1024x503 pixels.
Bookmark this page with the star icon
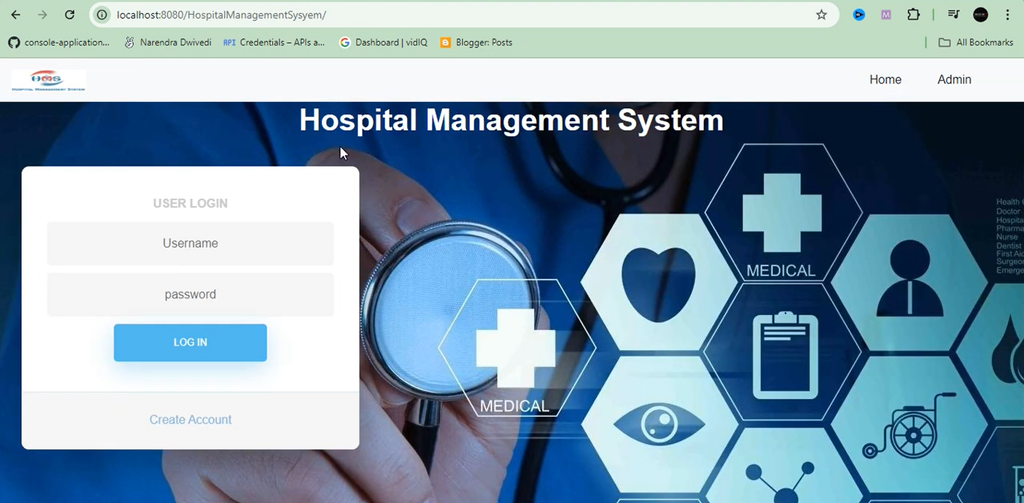pos(822,14)
